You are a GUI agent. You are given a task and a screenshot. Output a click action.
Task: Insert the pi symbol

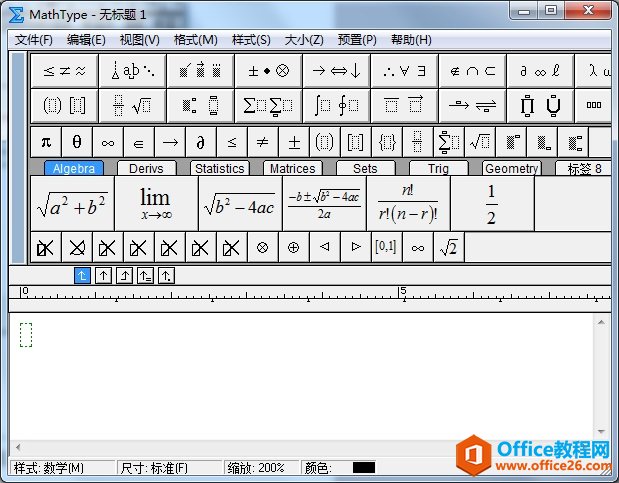pyautogui.click(x=46, y=142)
